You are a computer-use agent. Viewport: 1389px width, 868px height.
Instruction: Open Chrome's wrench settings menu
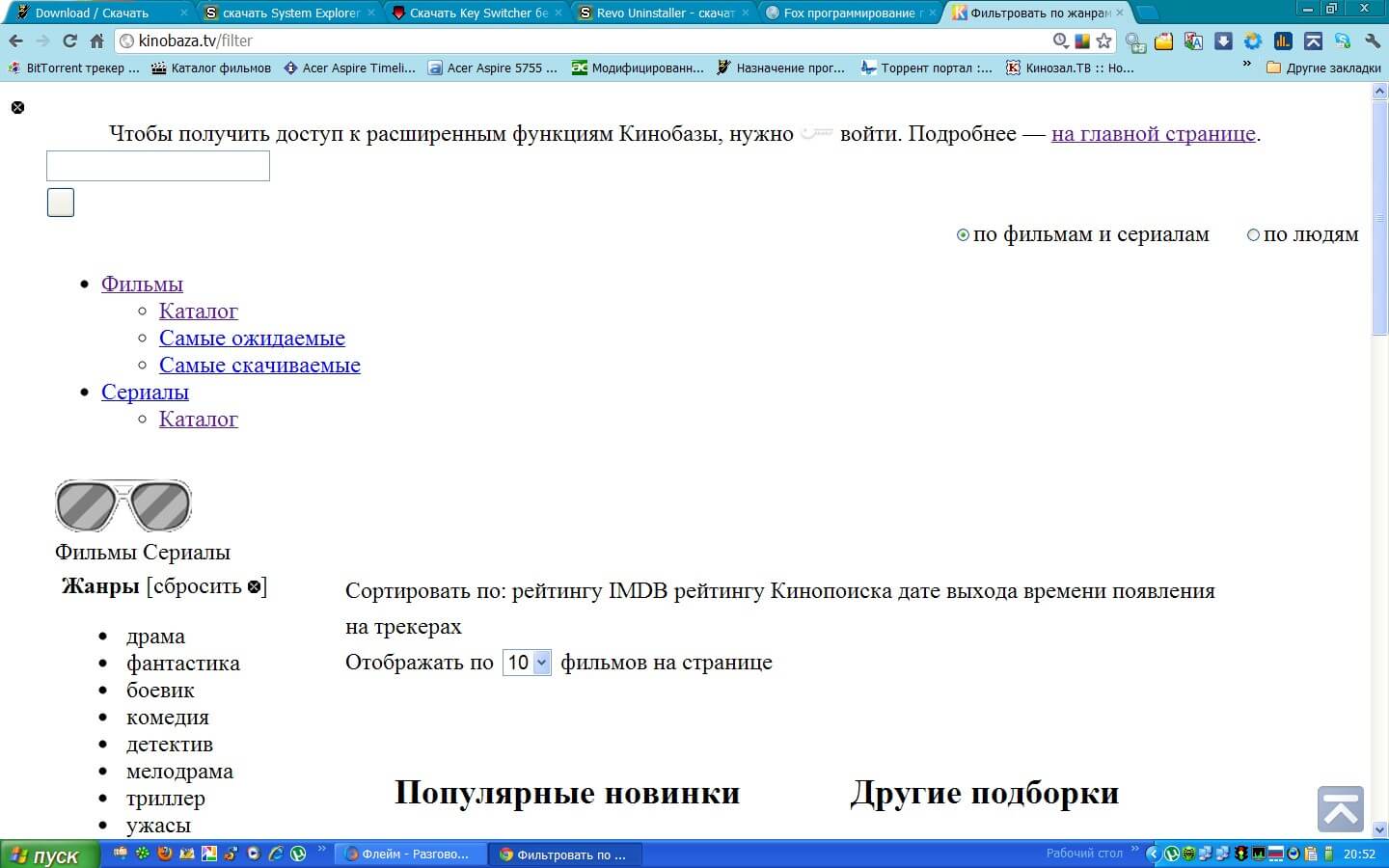1373,41
